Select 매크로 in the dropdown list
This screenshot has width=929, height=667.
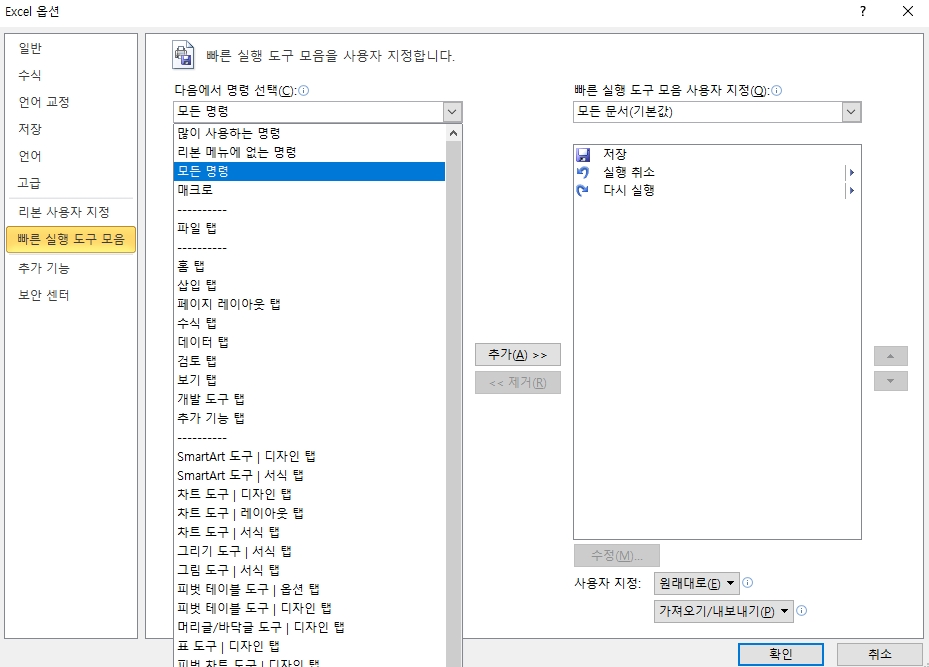pos(309,190)
